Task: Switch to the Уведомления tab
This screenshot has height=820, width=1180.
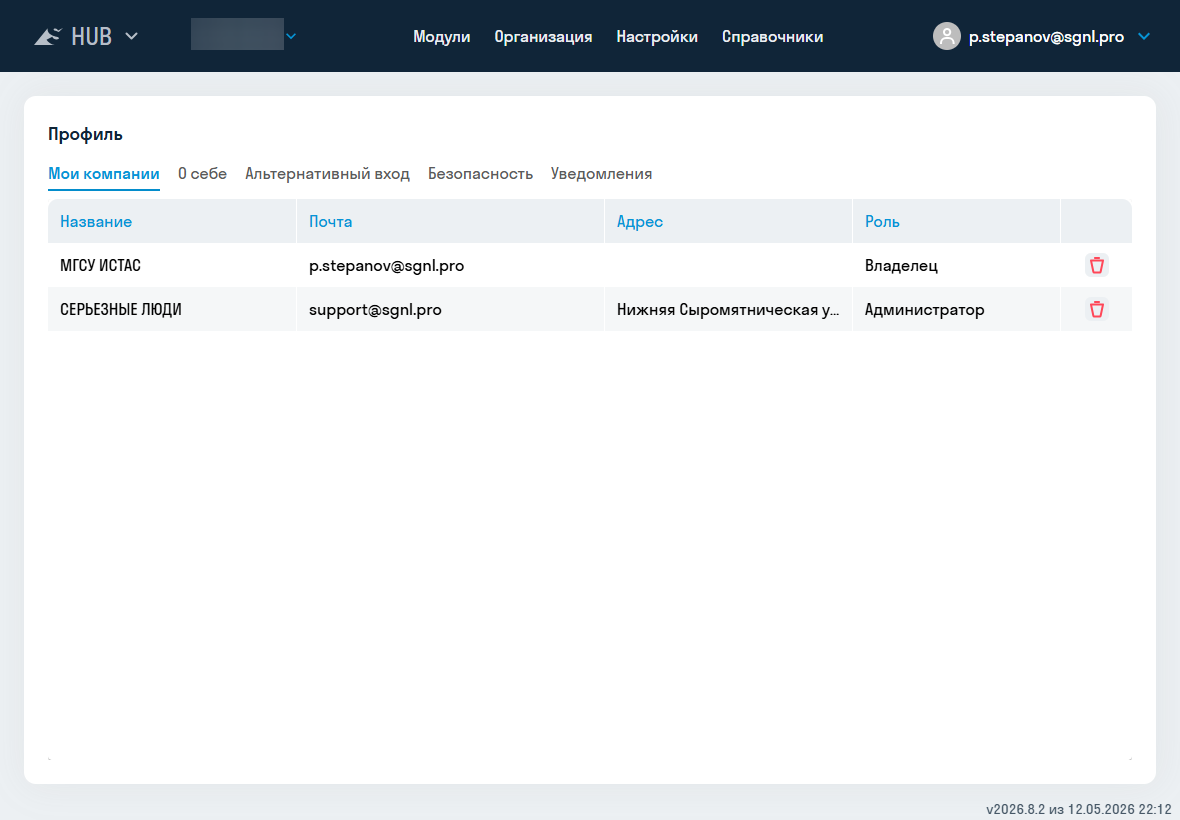Action: (601, 174)
